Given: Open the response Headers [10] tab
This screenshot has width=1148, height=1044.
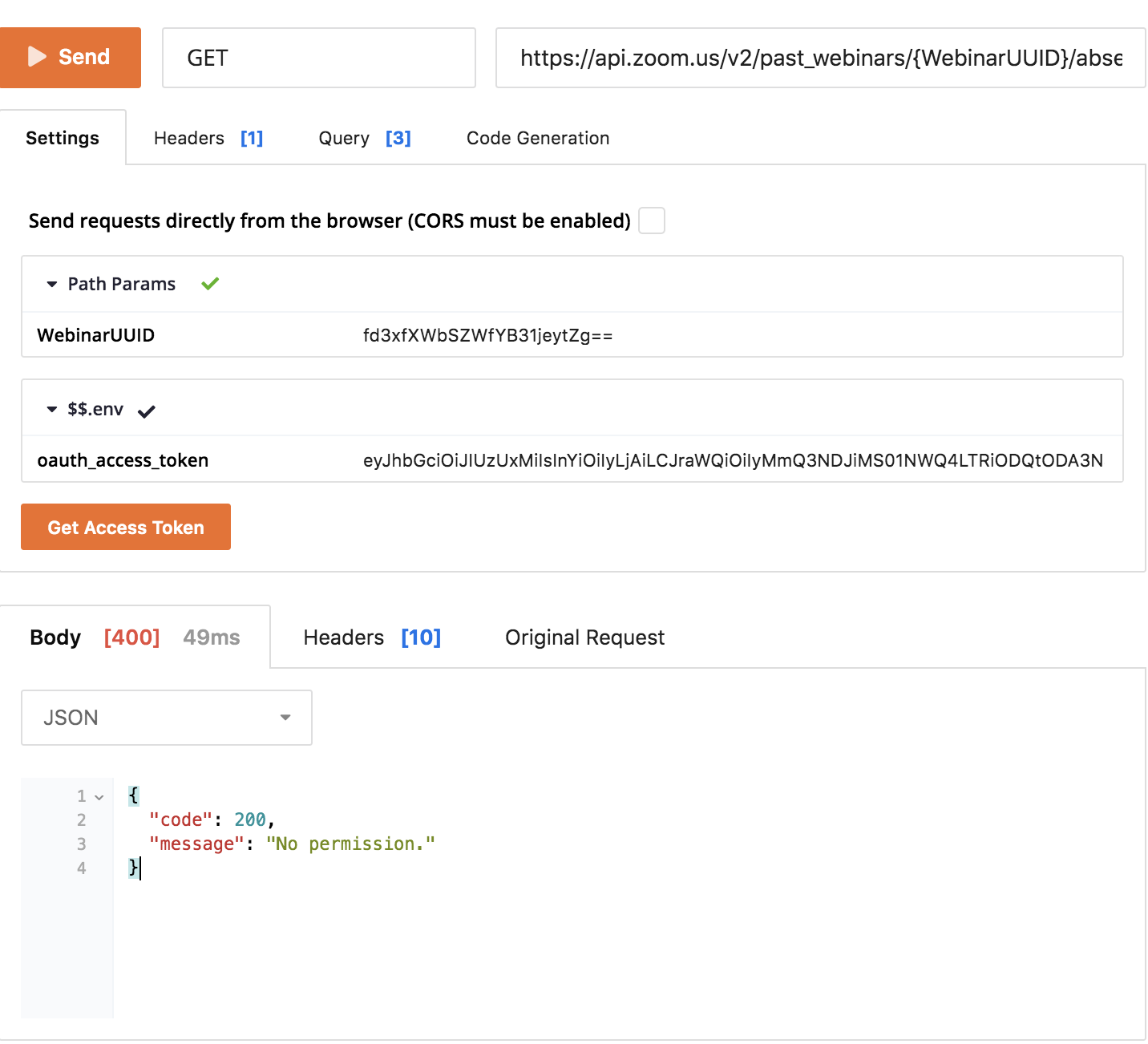Looking at the screenshot, I should [x=372, y=637].
